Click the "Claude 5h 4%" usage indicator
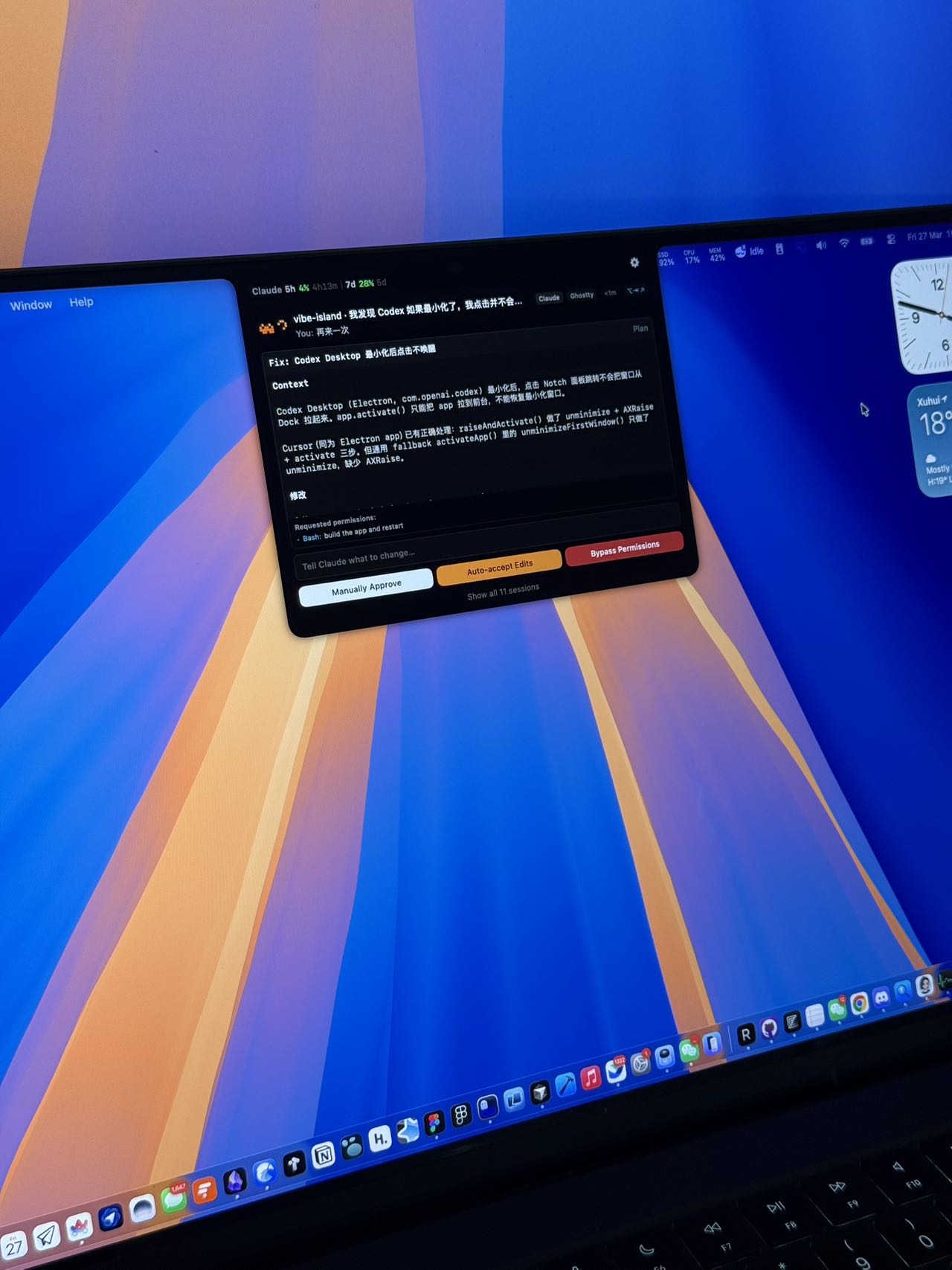The image size is (952, 1270). (x=280, y=289)
